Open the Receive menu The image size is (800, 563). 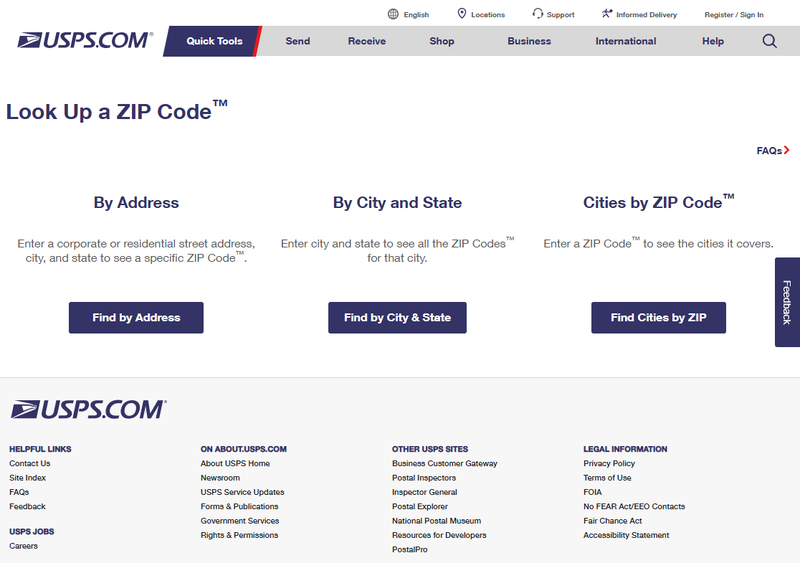(367, 41)
